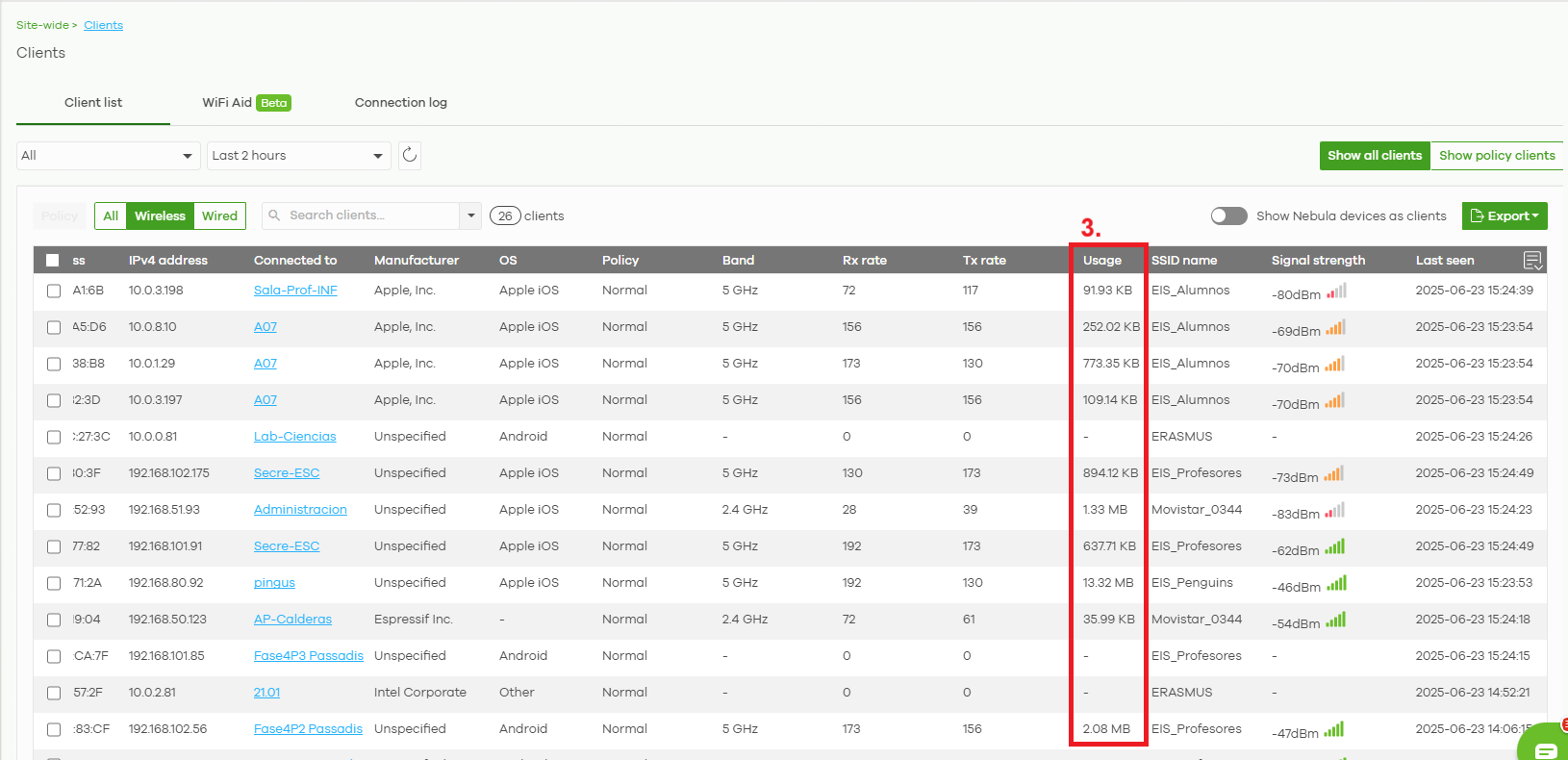Open the Last 2 hours time dropdown
This screenshot has height=760, width=1568.
pos(299,156)
